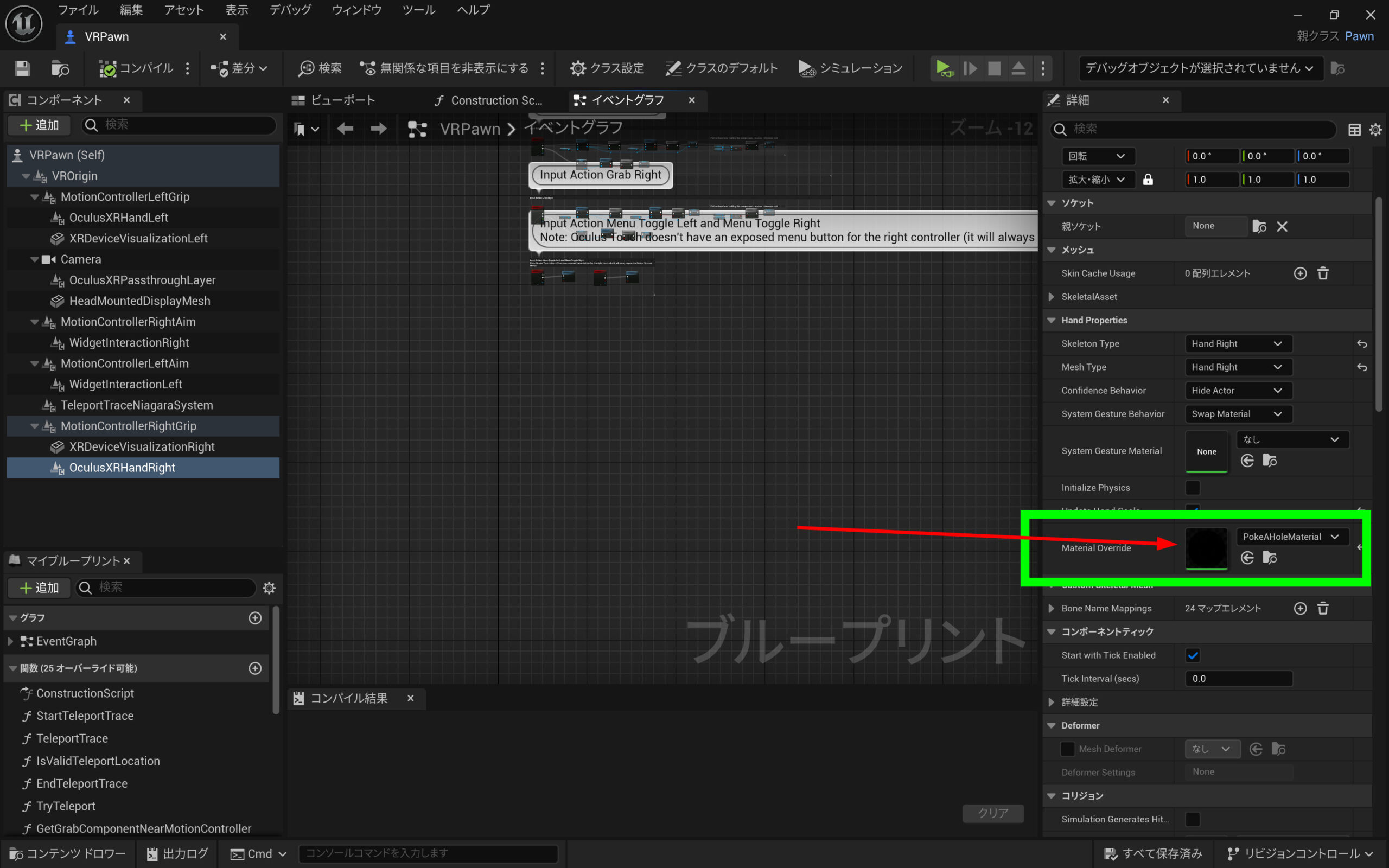Enable Simulation Generates Hit checkbox
This screenshot has width=1389, height=868.
tap(1192, 819)
